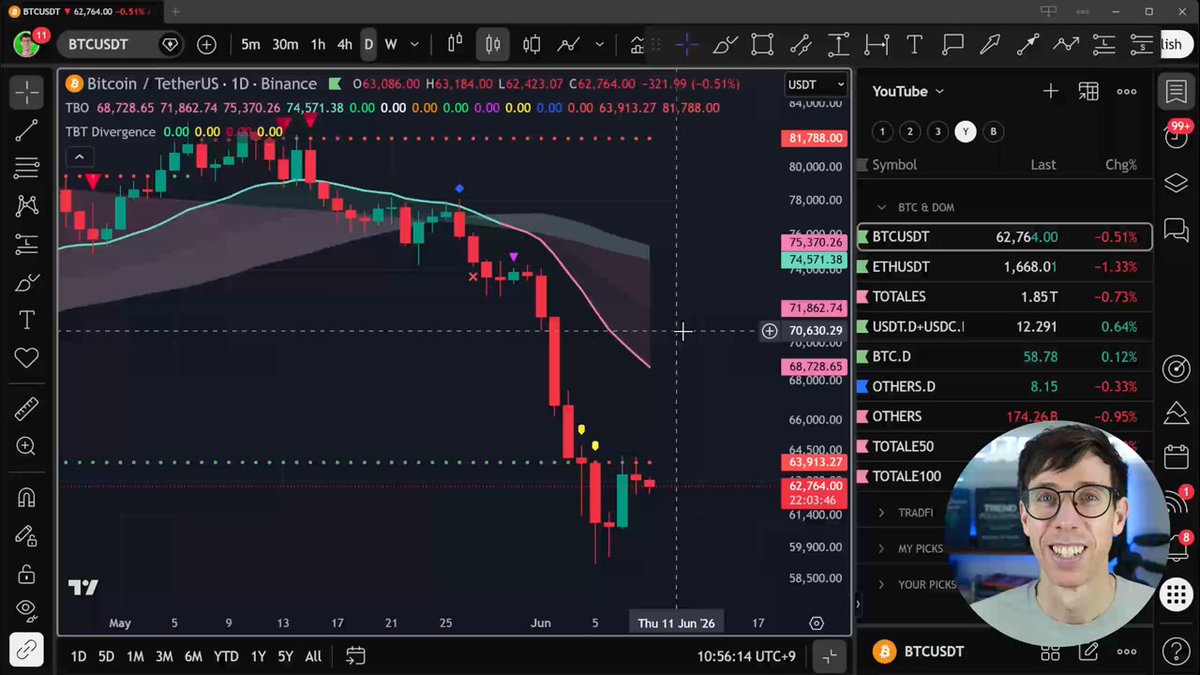Select the Text tool in left toolbar
The height and width of the screenshot is (675, 1200).
(x=27, y=320)
